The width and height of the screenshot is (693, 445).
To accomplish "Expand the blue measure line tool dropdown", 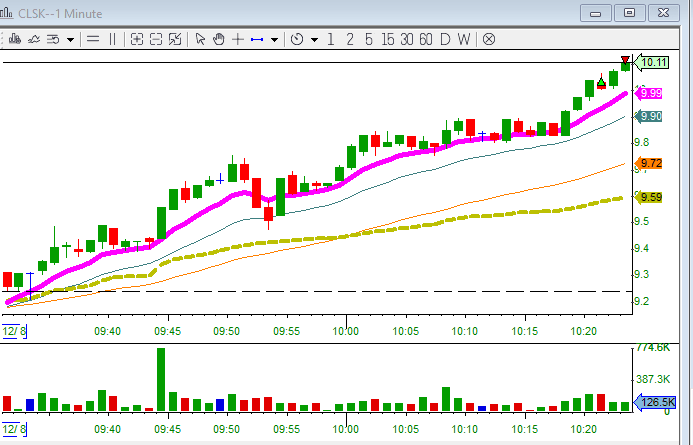I will click(x=276, y=40).
